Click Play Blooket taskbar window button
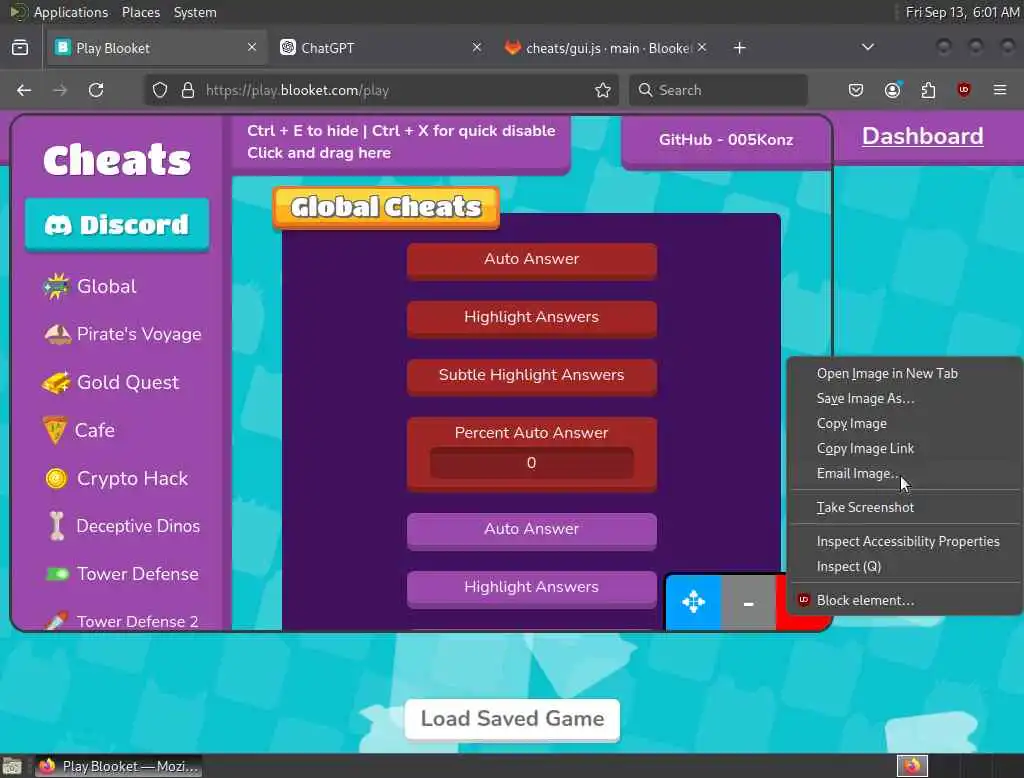The image size is (1024, 778). (x=119, y=766)
